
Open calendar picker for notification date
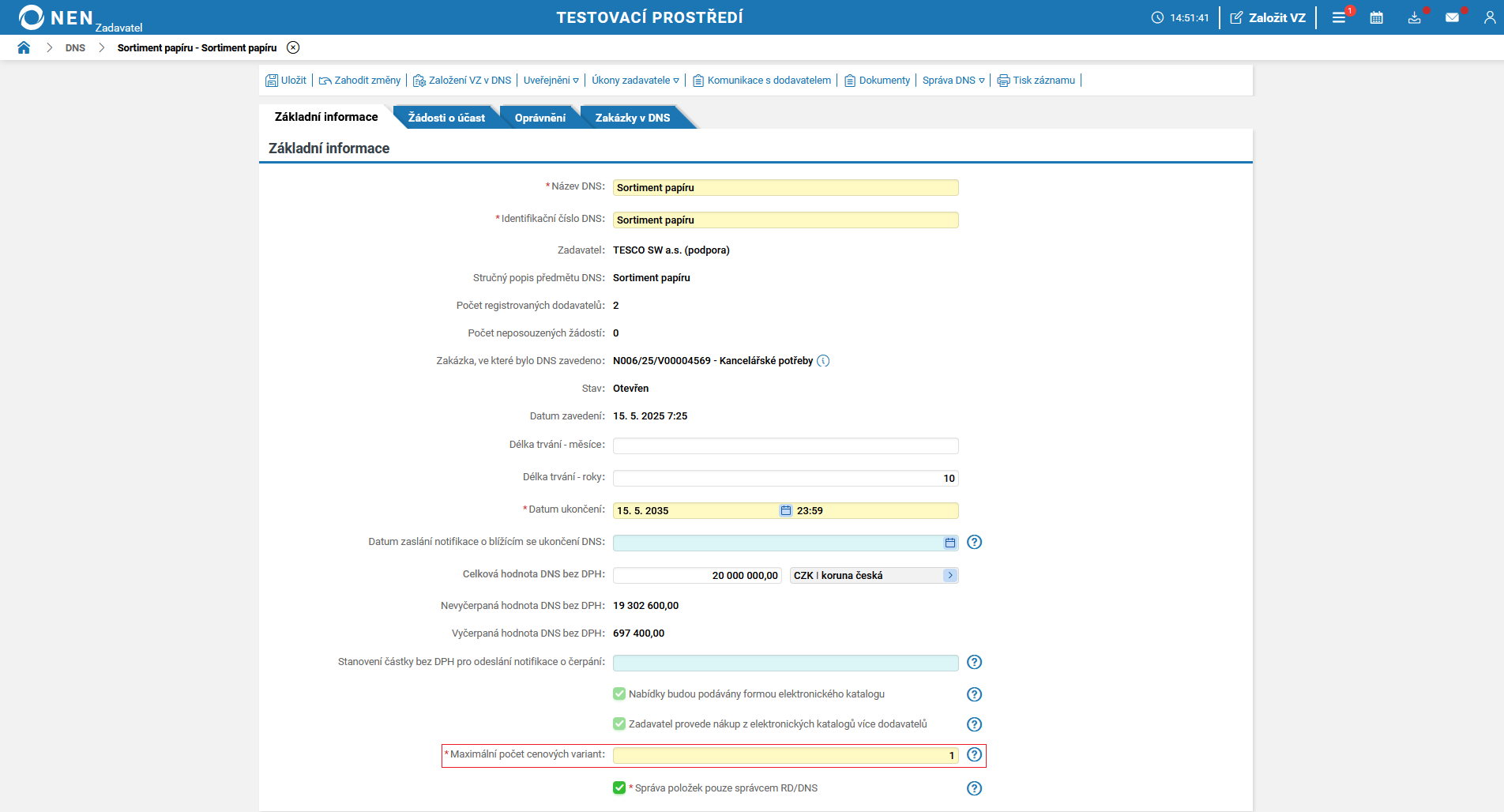[950, 543]
